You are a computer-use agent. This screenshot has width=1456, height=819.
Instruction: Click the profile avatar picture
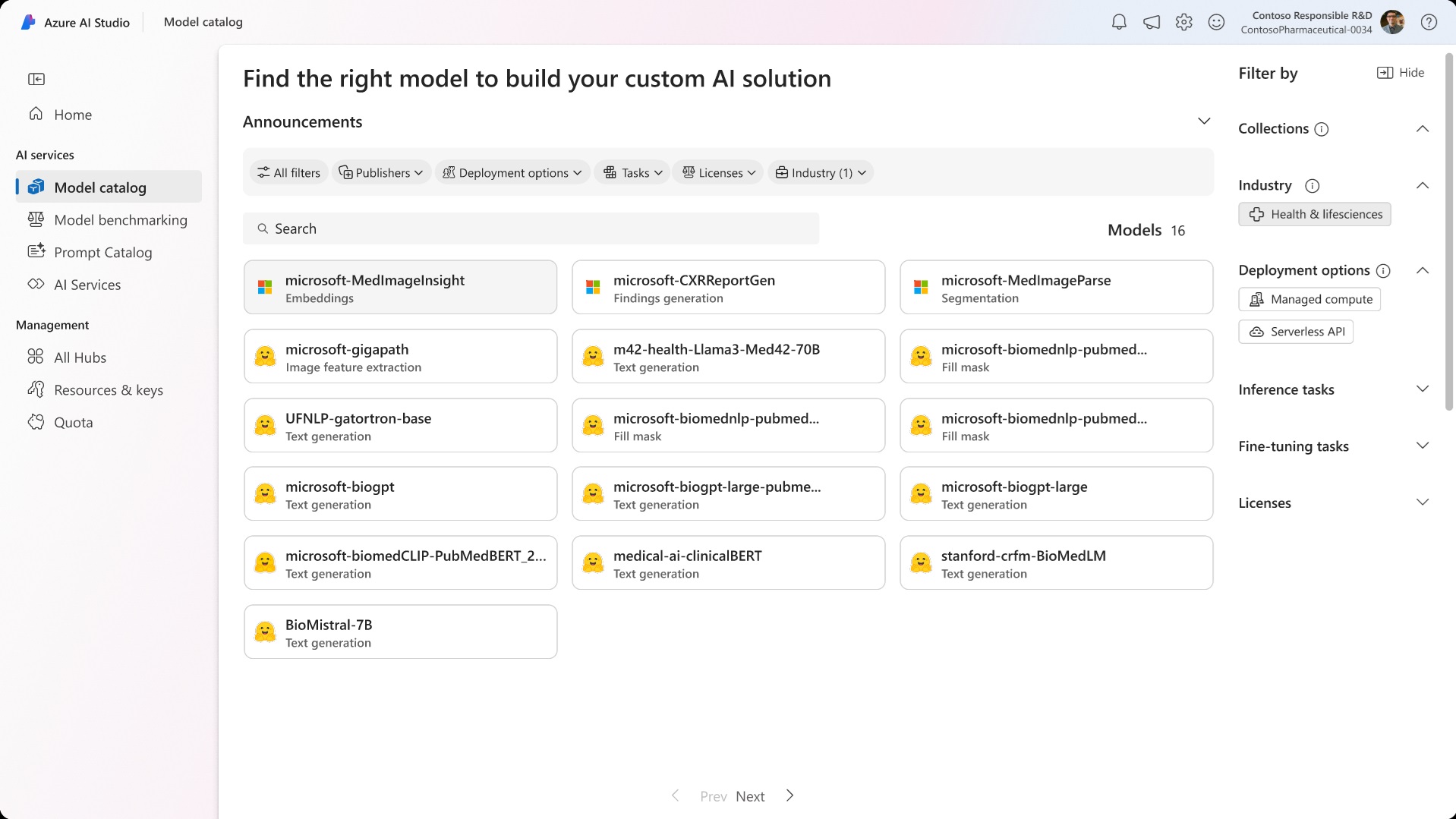pos(1394,22)
